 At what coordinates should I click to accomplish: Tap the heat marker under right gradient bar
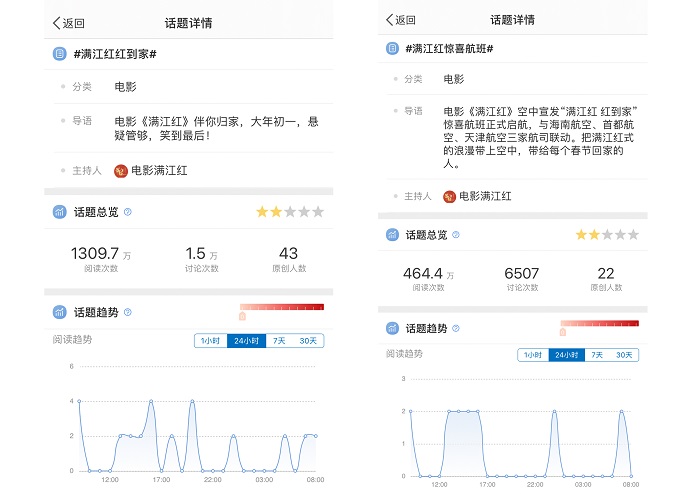tap(562, 332)
